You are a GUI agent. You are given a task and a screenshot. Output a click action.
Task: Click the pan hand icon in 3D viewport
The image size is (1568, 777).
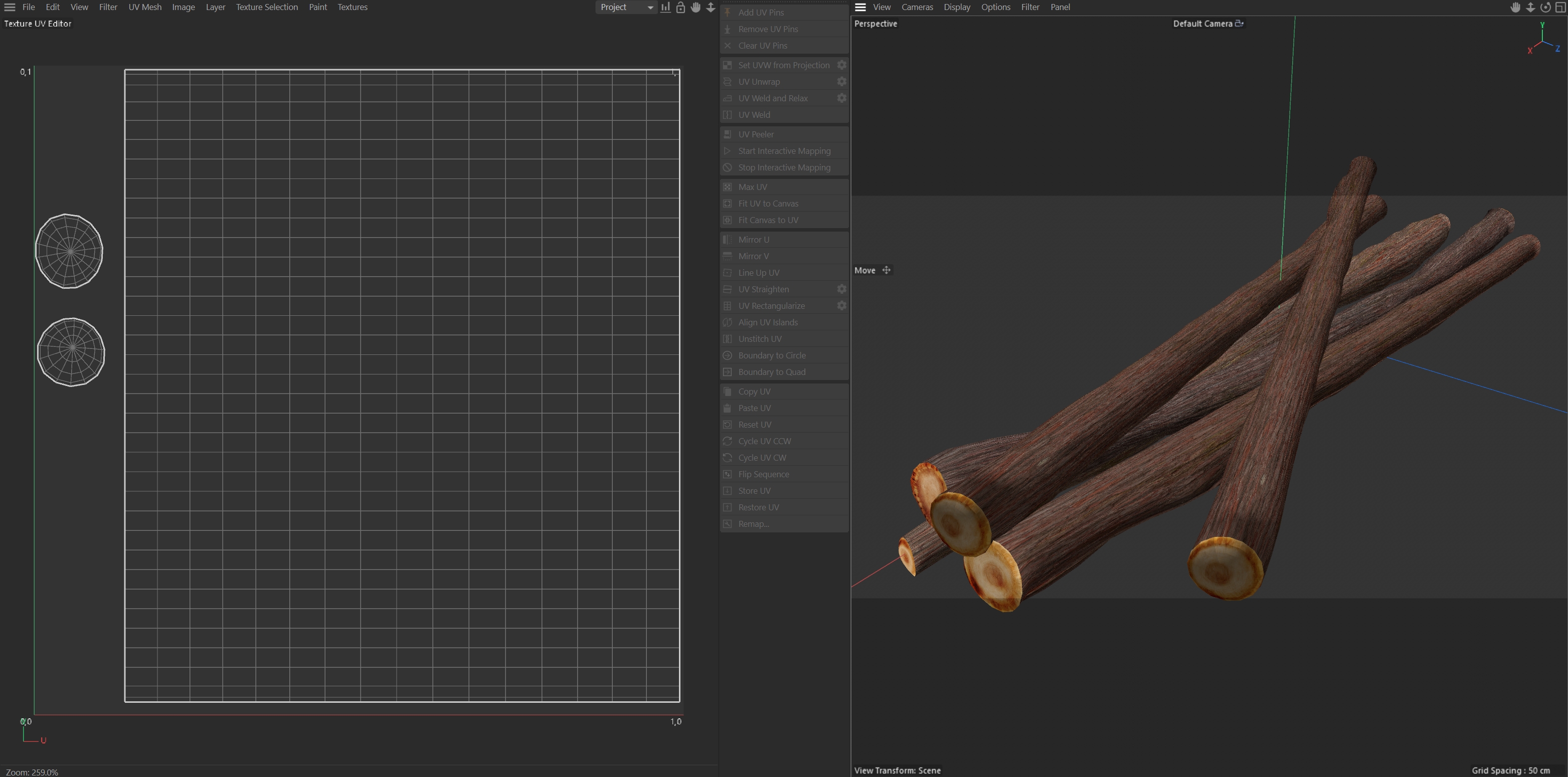pos(1515,8)
